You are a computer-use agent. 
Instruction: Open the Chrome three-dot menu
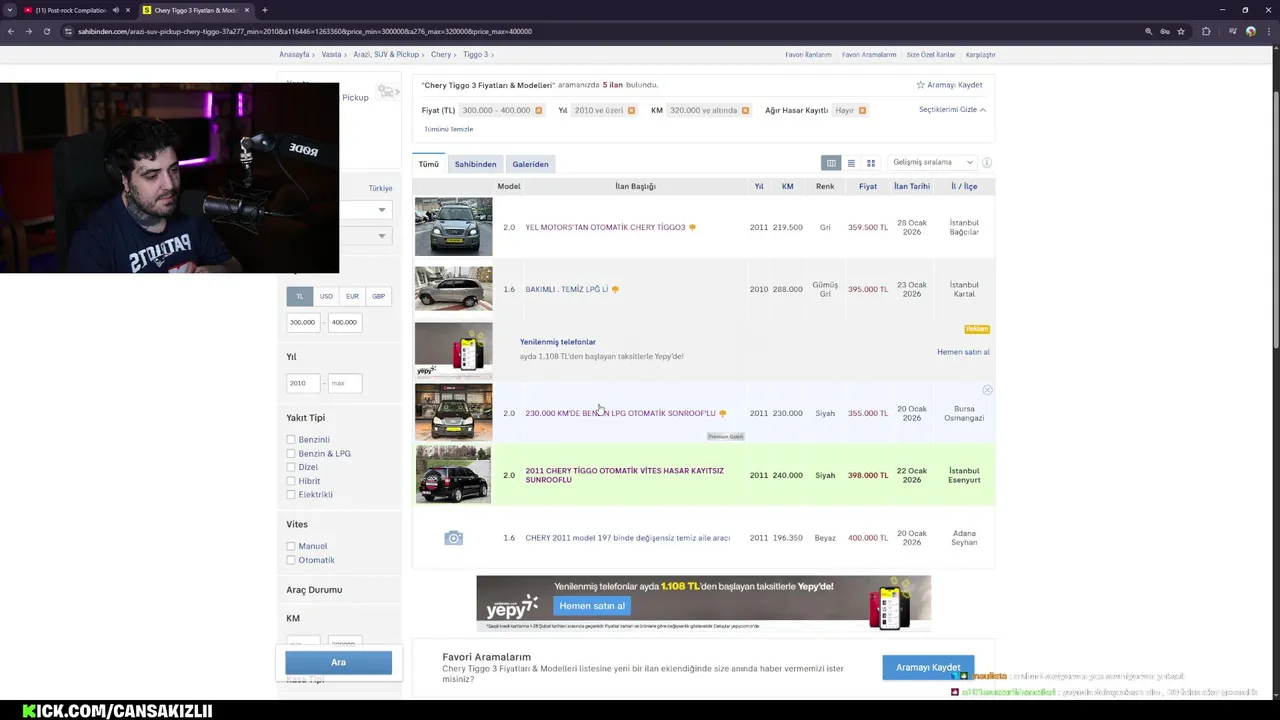(x=1269, y=31)
